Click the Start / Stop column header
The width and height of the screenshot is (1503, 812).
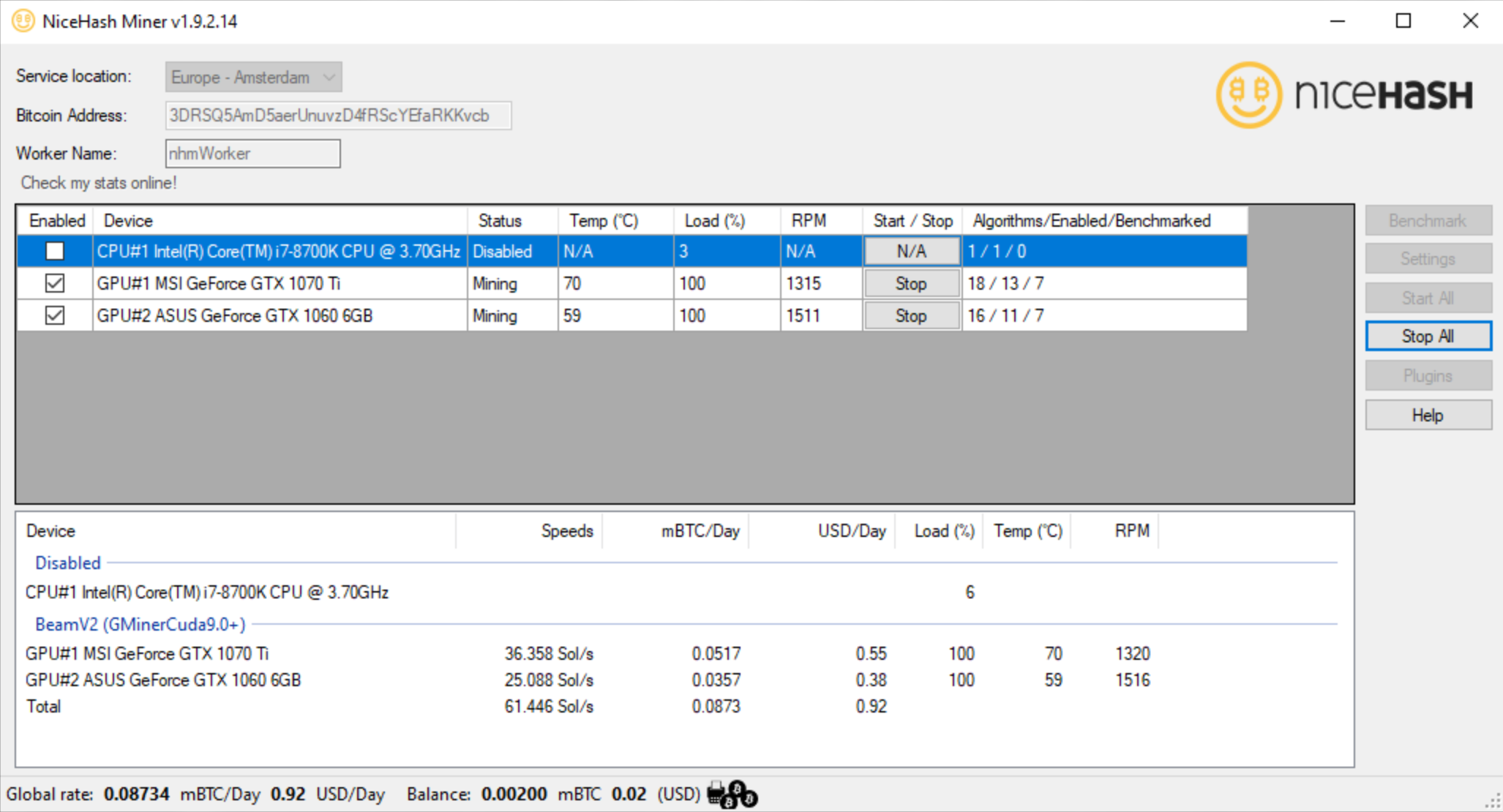(912, 221)
